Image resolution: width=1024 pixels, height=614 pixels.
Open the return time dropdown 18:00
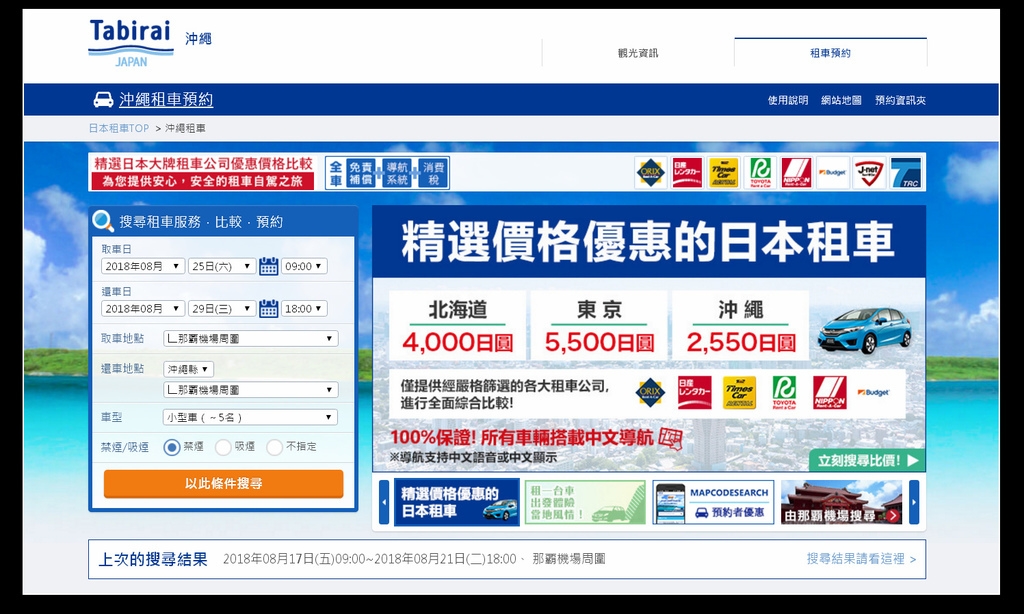click(x=304, y=308)
